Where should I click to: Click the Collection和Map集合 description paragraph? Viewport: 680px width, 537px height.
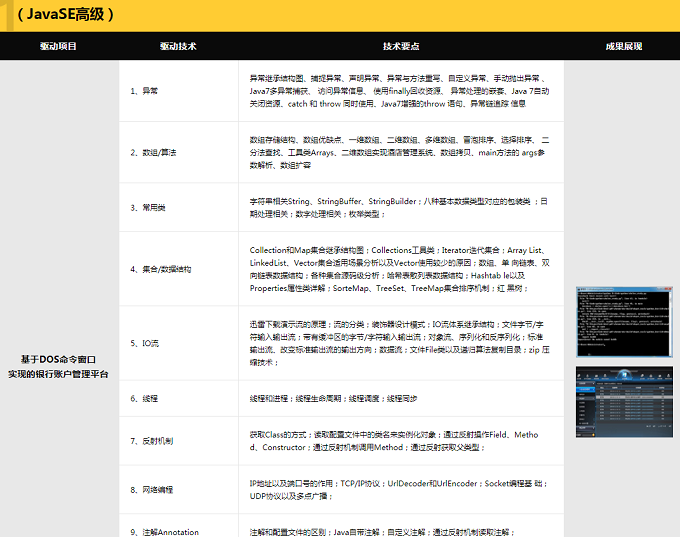click(x=398, y=269)
